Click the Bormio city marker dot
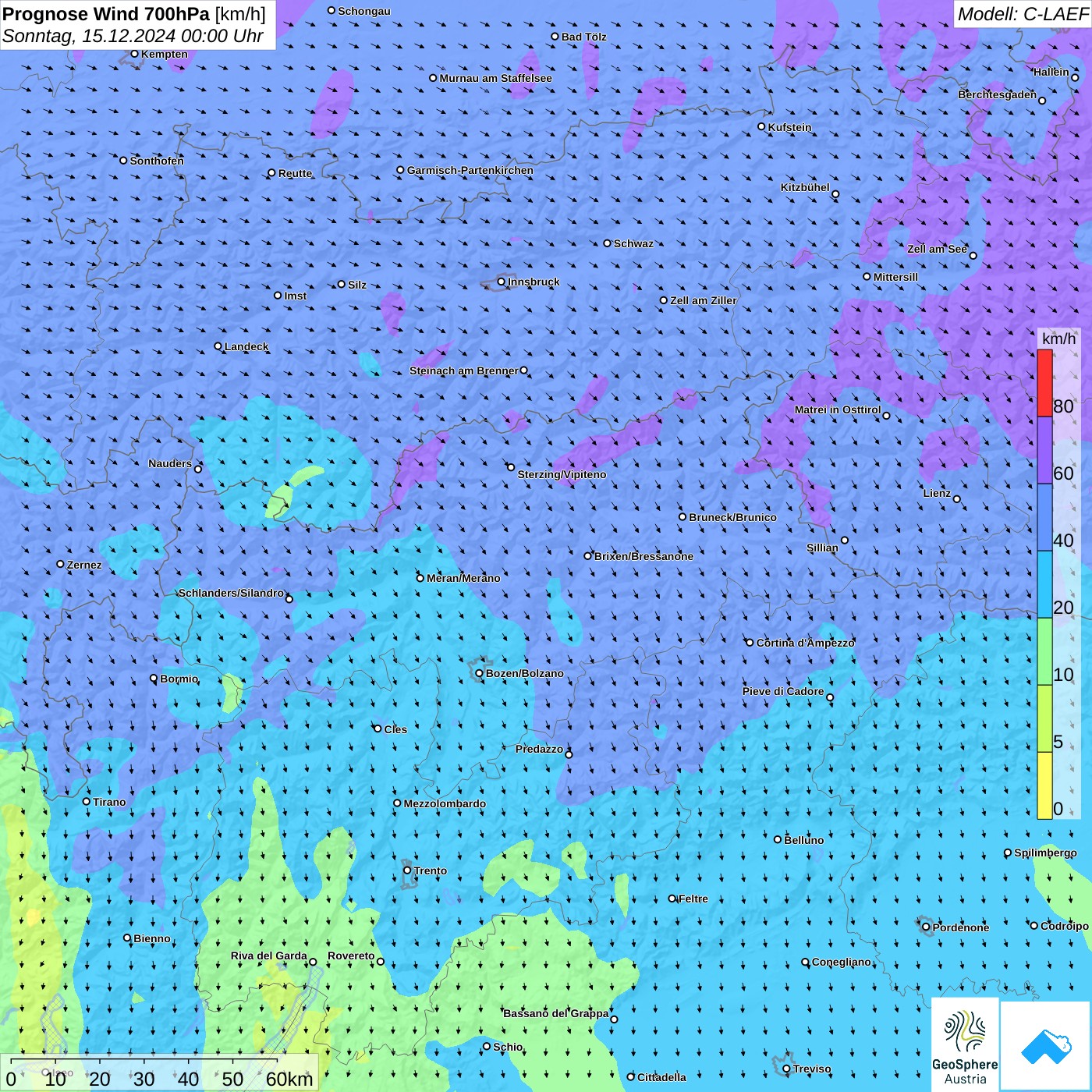Image resolution: width=1092 pixels, height=1092 pixels. (x=154, y=679)
